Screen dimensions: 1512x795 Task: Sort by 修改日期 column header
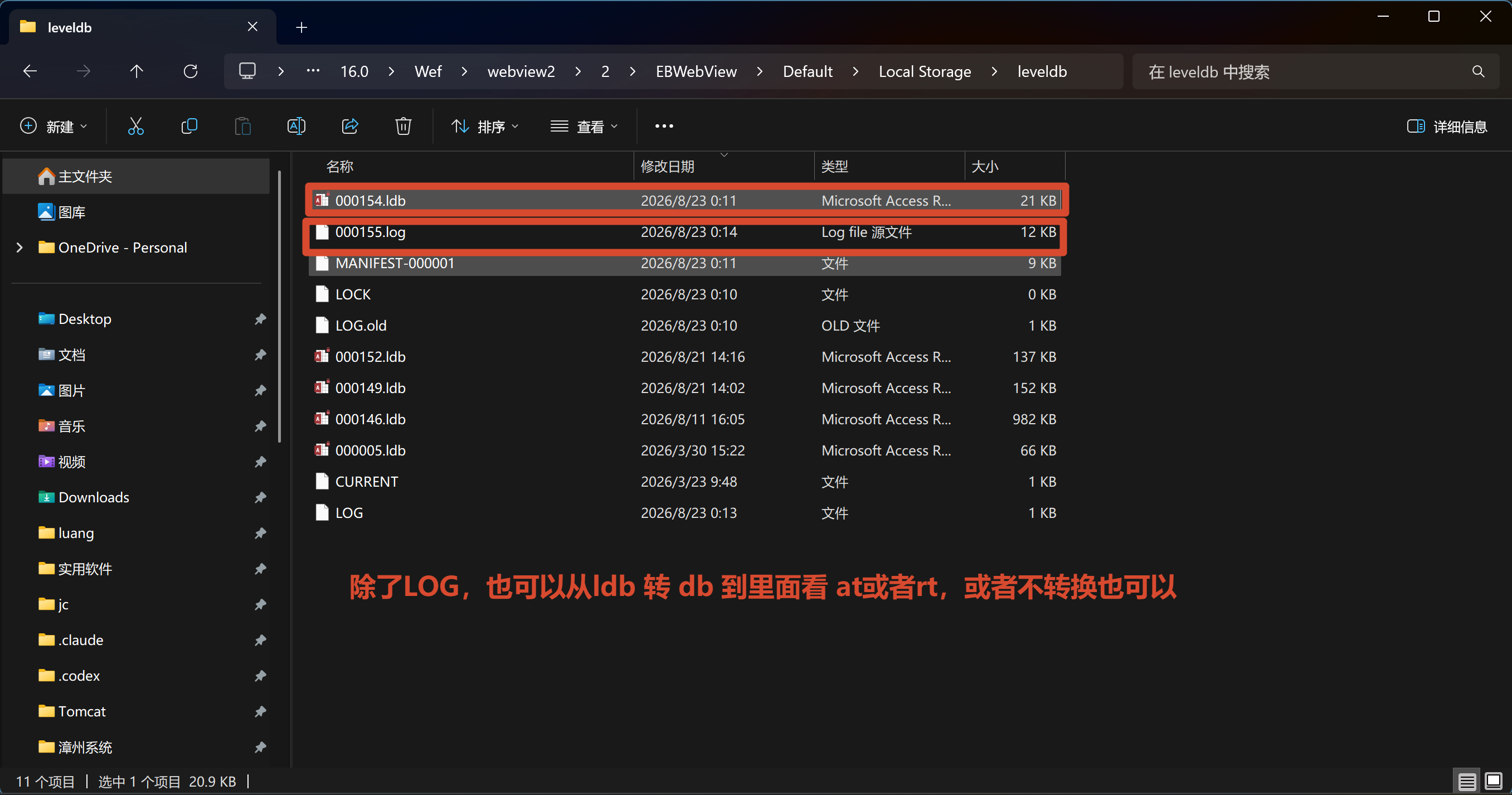click(x=724, y=166)
